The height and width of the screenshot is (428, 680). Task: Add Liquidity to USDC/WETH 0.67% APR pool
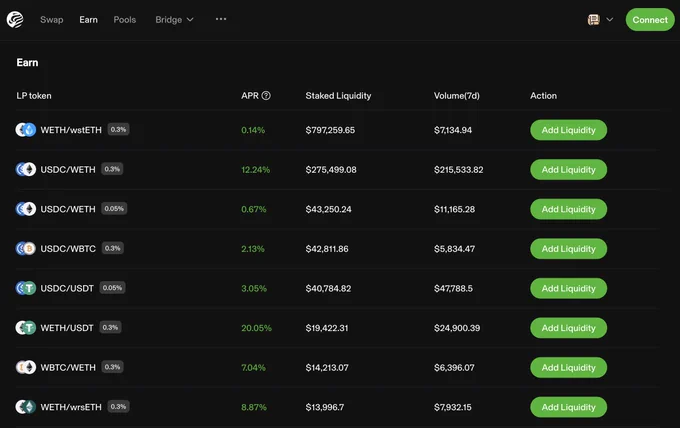point(568,209)
